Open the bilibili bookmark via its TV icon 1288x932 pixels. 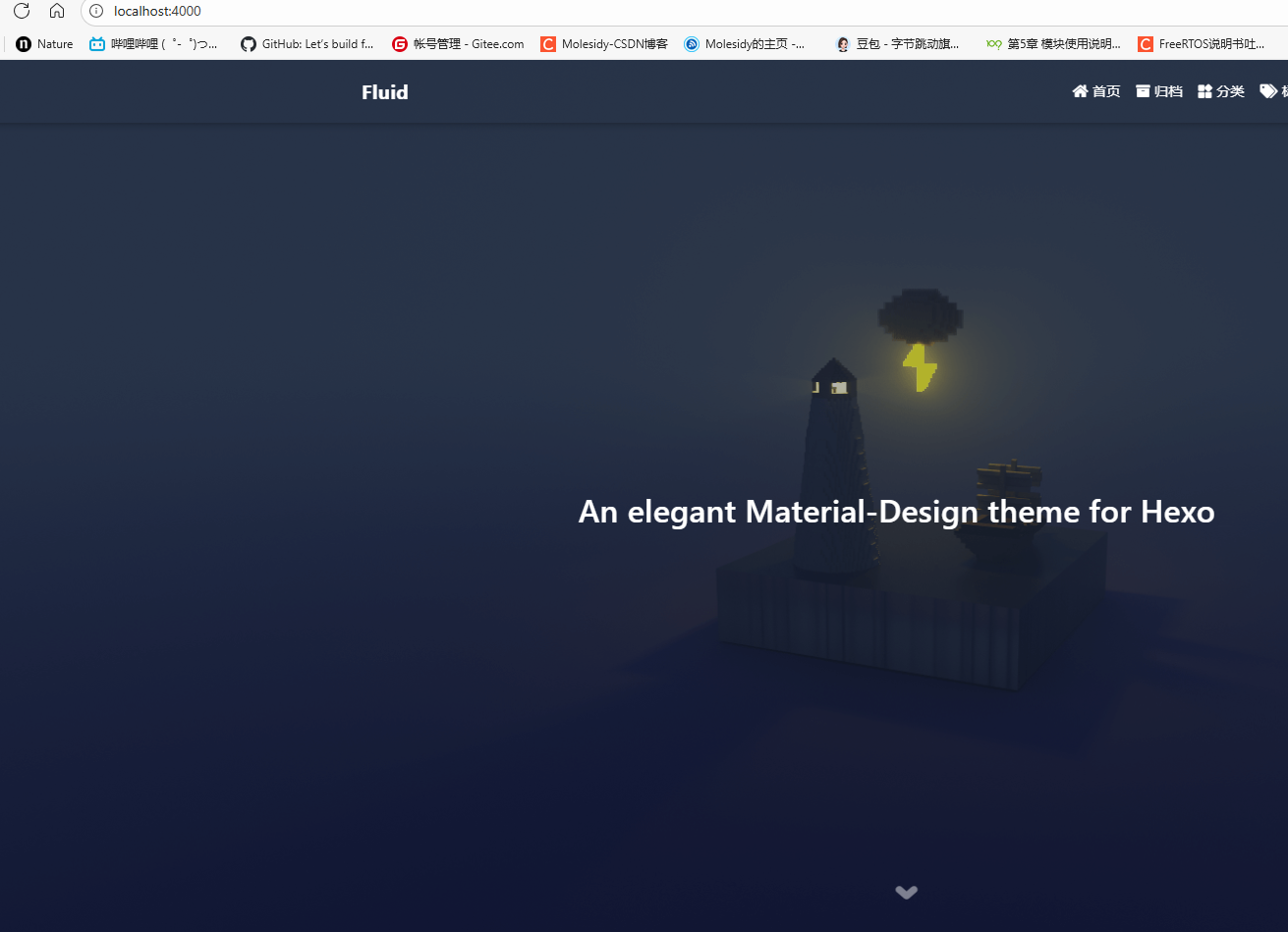pos(95,43)
